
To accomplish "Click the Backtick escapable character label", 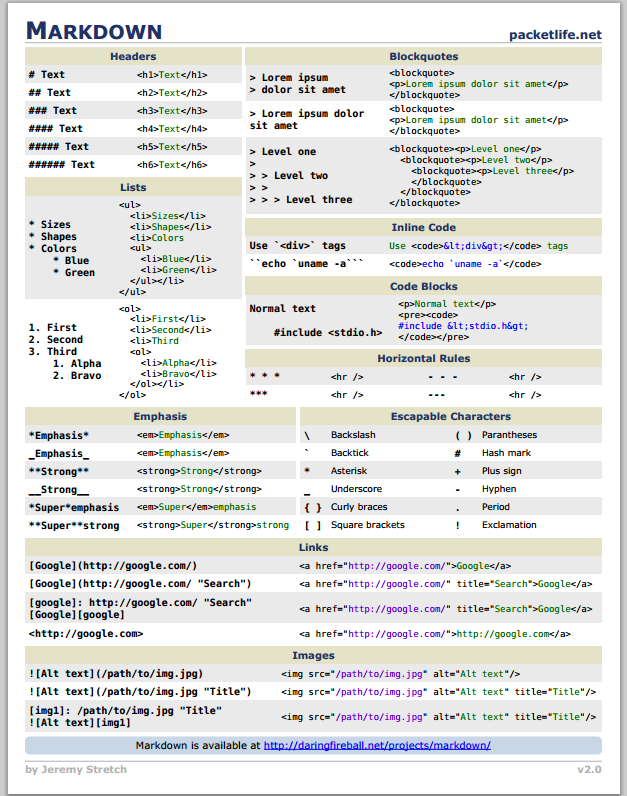I will [350, 452].
